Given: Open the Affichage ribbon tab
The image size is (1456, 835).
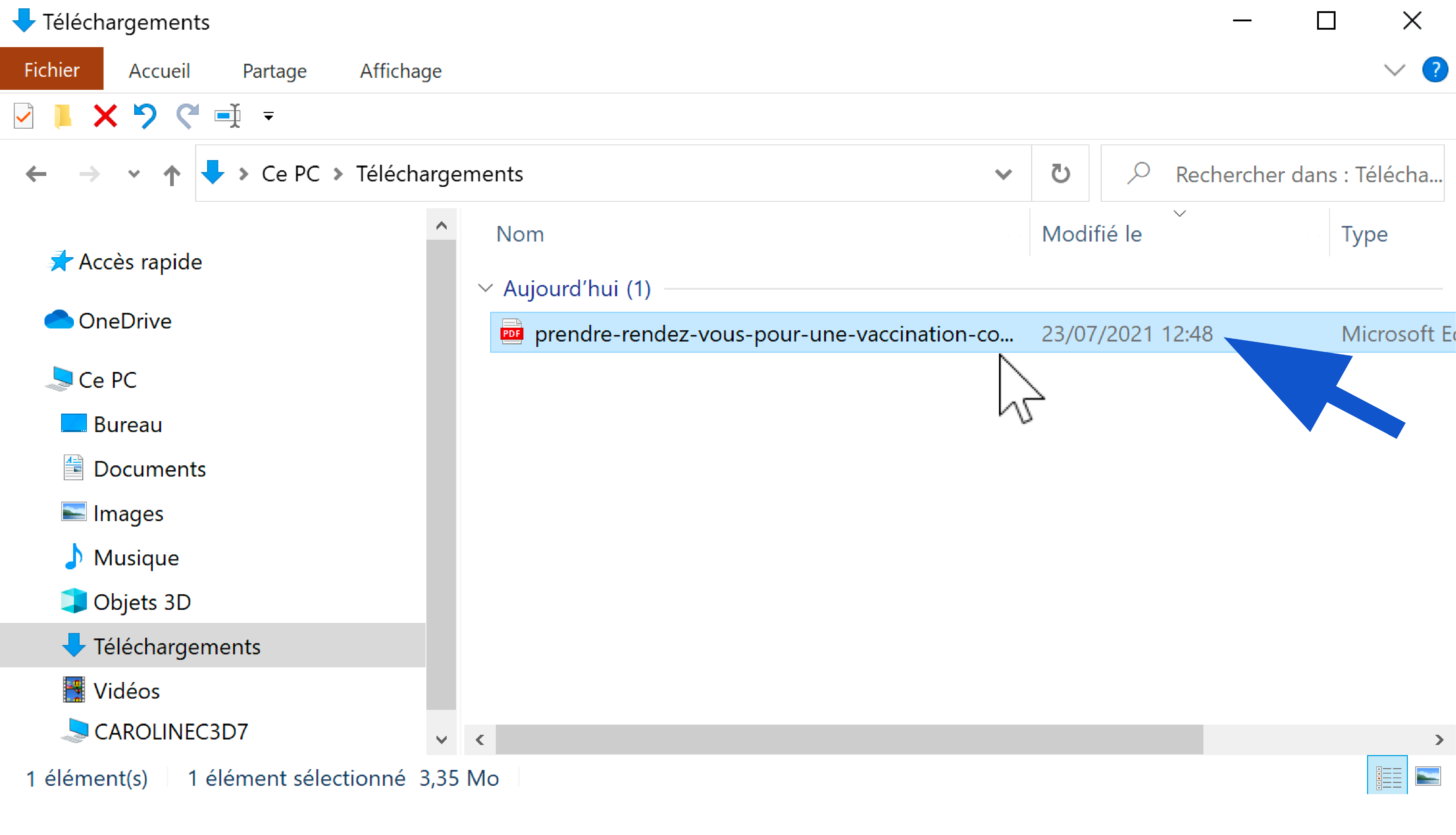Looking at the screenshot, I should point(401,71).
